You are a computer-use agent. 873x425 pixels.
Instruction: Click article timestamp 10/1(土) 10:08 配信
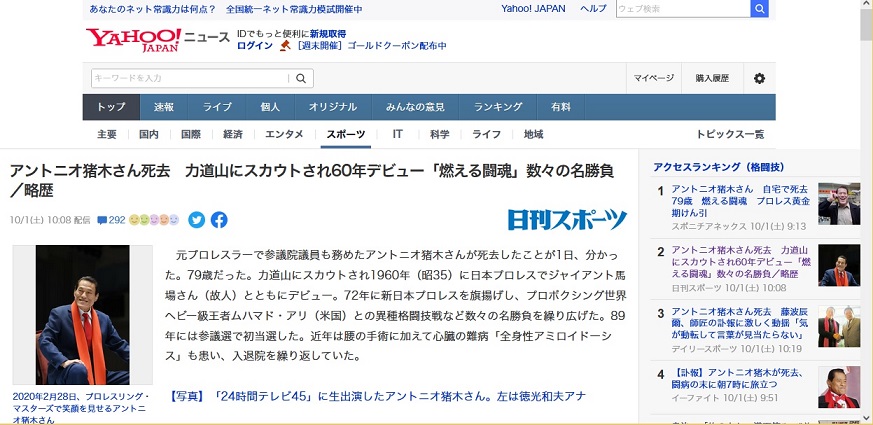[x=50, y=220]
